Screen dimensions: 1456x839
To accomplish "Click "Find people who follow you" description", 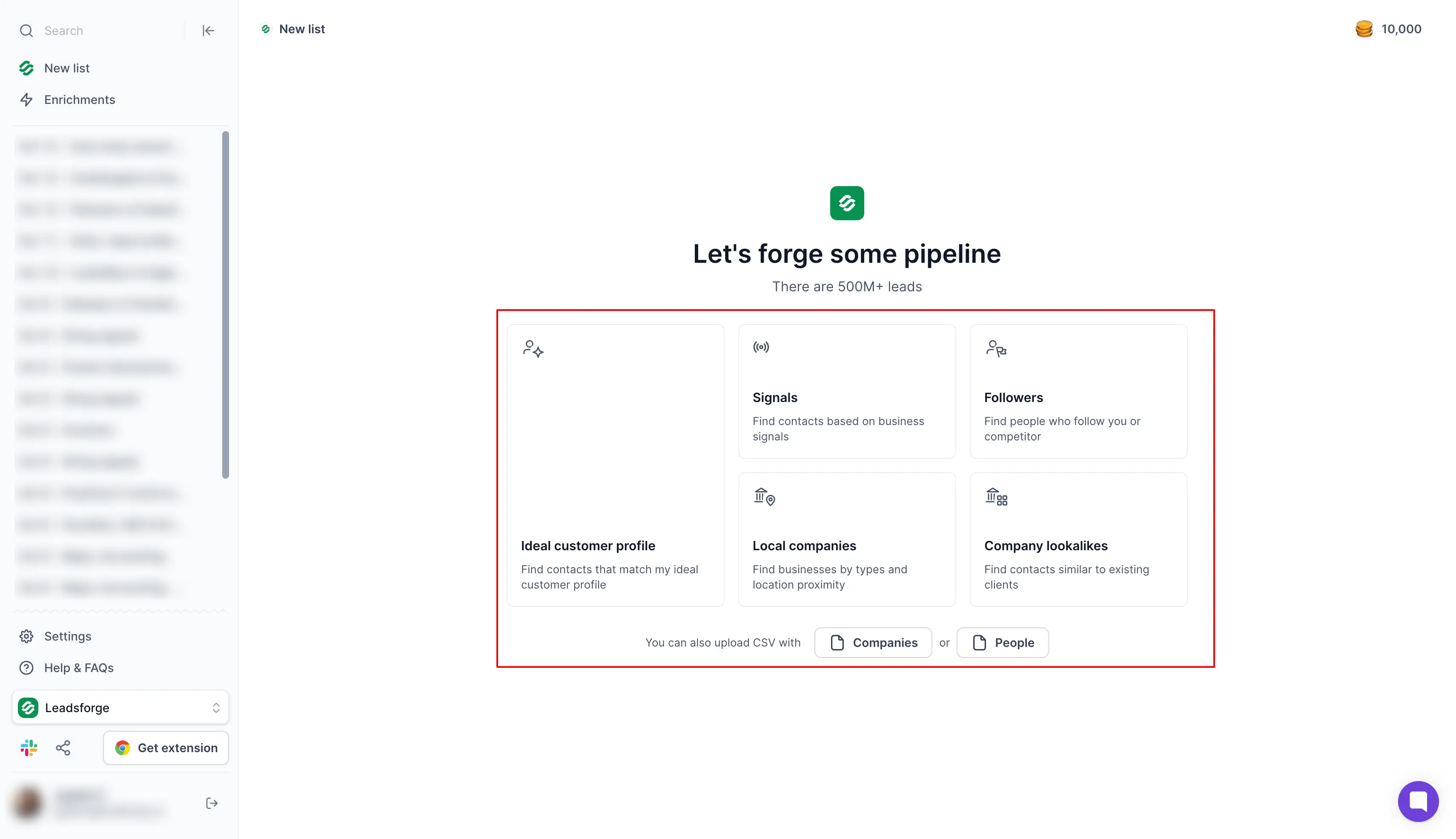I will point(1062,429).
